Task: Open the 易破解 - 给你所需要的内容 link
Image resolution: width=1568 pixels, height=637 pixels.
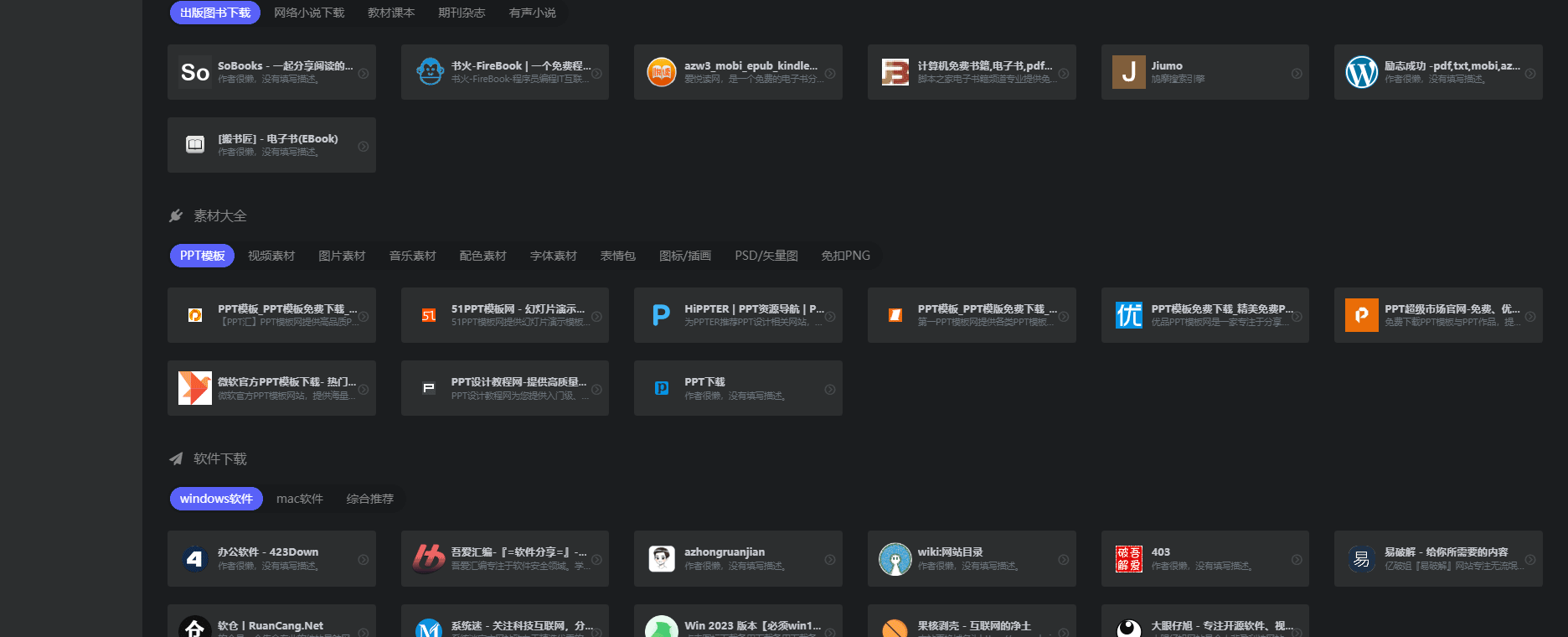Action: click(1447, 552)
